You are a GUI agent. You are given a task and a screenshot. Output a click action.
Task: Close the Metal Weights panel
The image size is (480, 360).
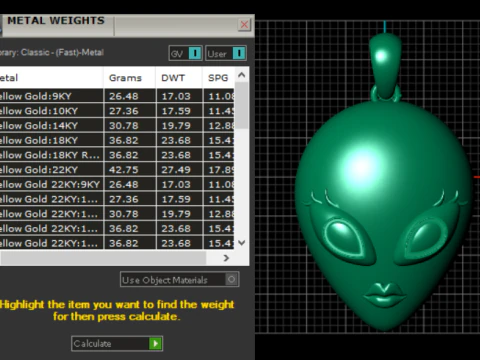pyautogui.click(x=244, y=24)
